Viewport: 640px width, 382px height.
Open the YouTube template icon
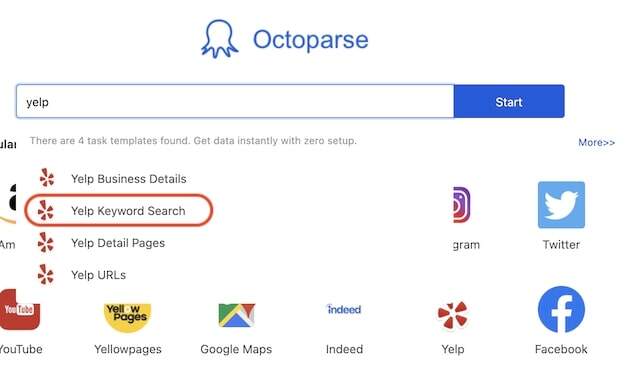18,310
